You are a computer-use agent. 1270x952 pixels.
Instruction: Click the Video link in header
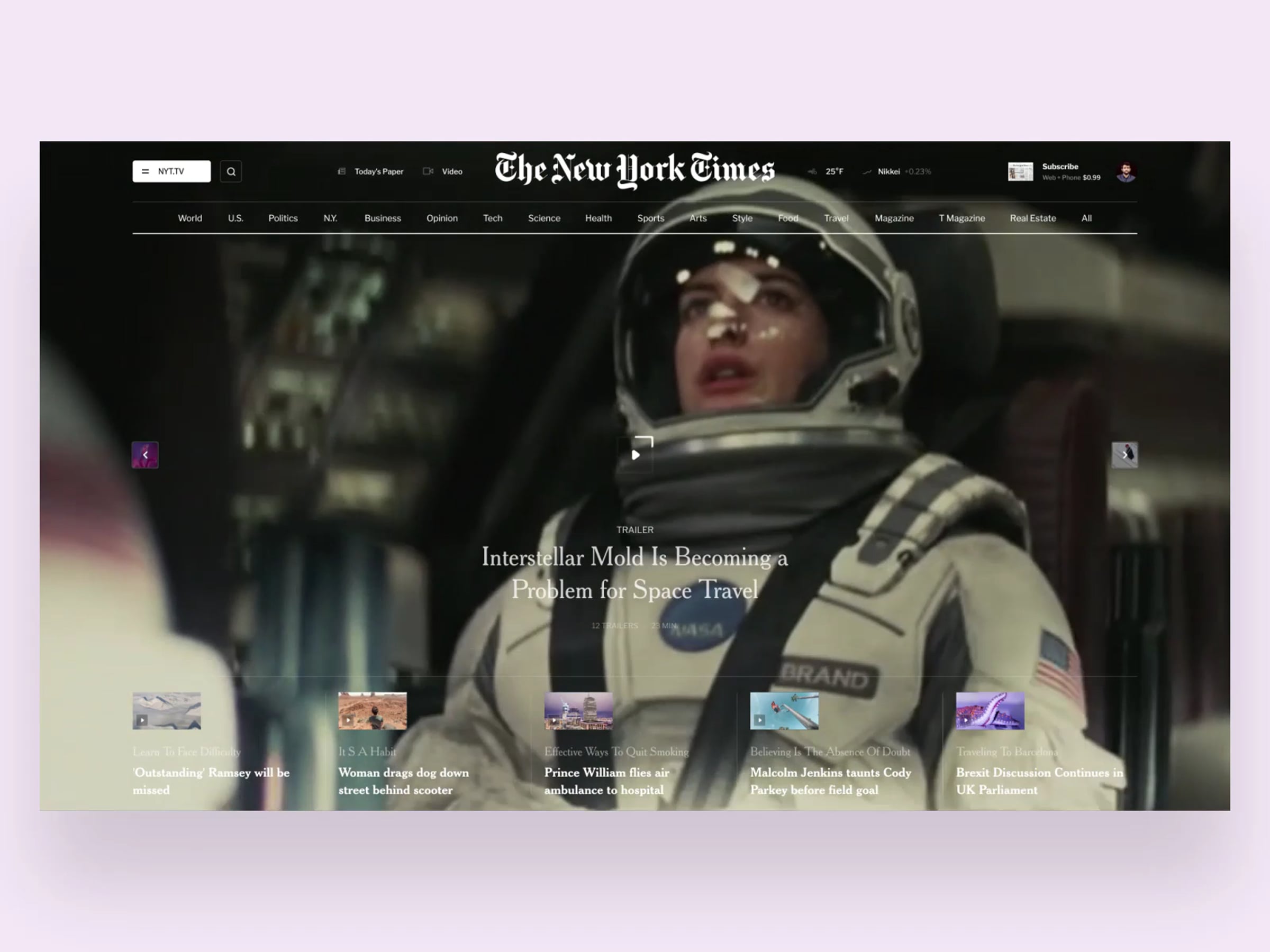[452, 171]
